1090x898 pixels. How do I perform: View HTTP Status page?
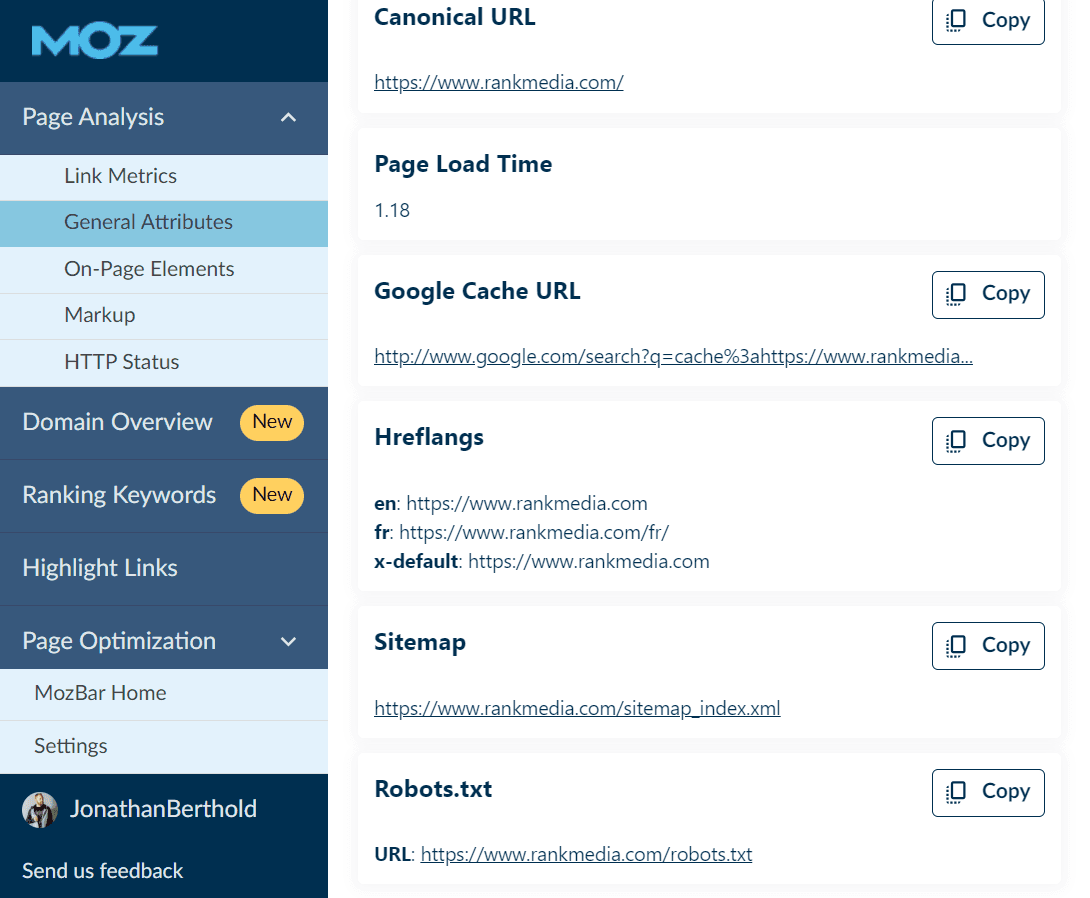tap(121, 362)
